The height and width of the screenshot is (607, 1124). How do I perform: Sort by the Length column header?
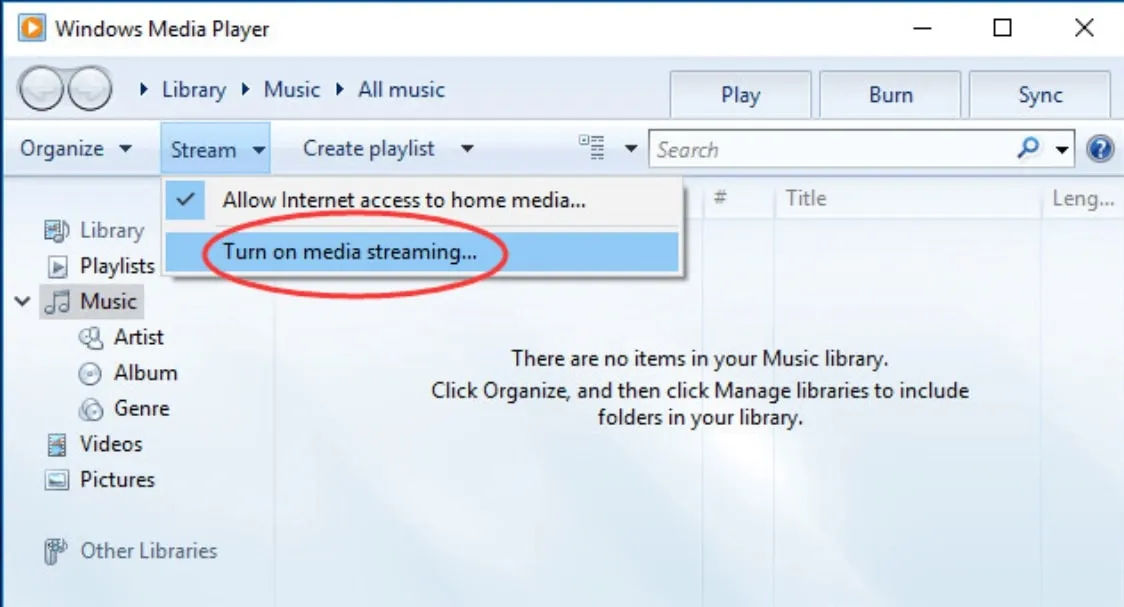coord(1082,199)
